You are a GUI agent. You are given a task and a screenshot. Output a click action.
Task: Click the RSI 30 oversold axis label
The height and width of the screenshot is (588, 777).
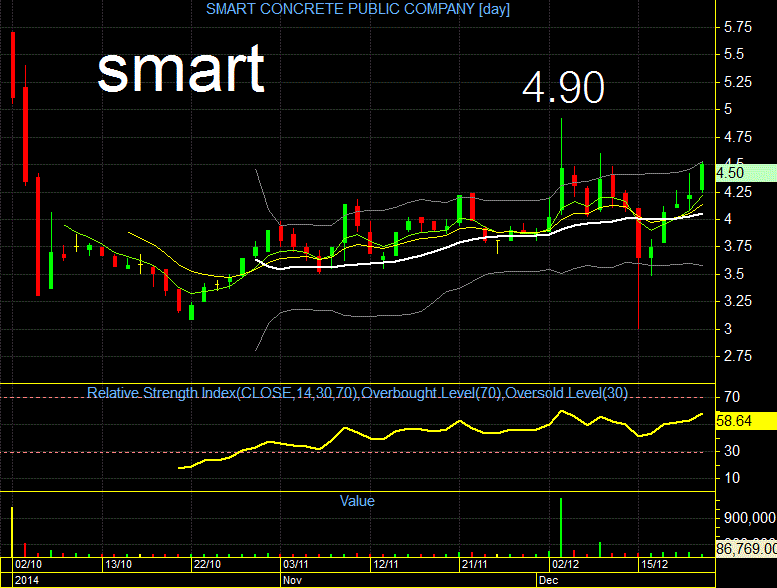[731, 451]
